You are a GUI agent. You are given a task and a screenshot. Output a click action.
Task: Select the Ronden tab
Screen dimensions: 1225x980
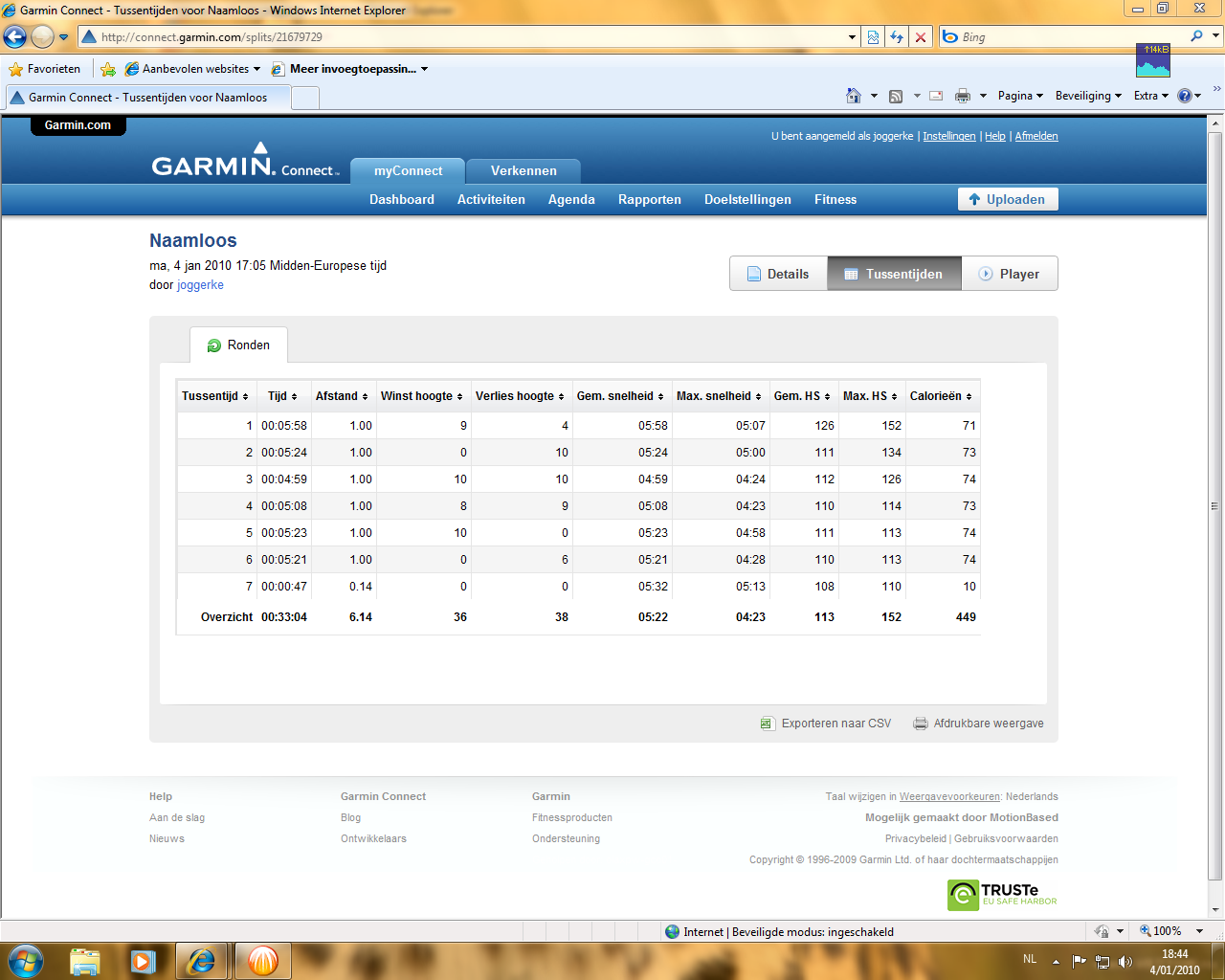point(238,345)
